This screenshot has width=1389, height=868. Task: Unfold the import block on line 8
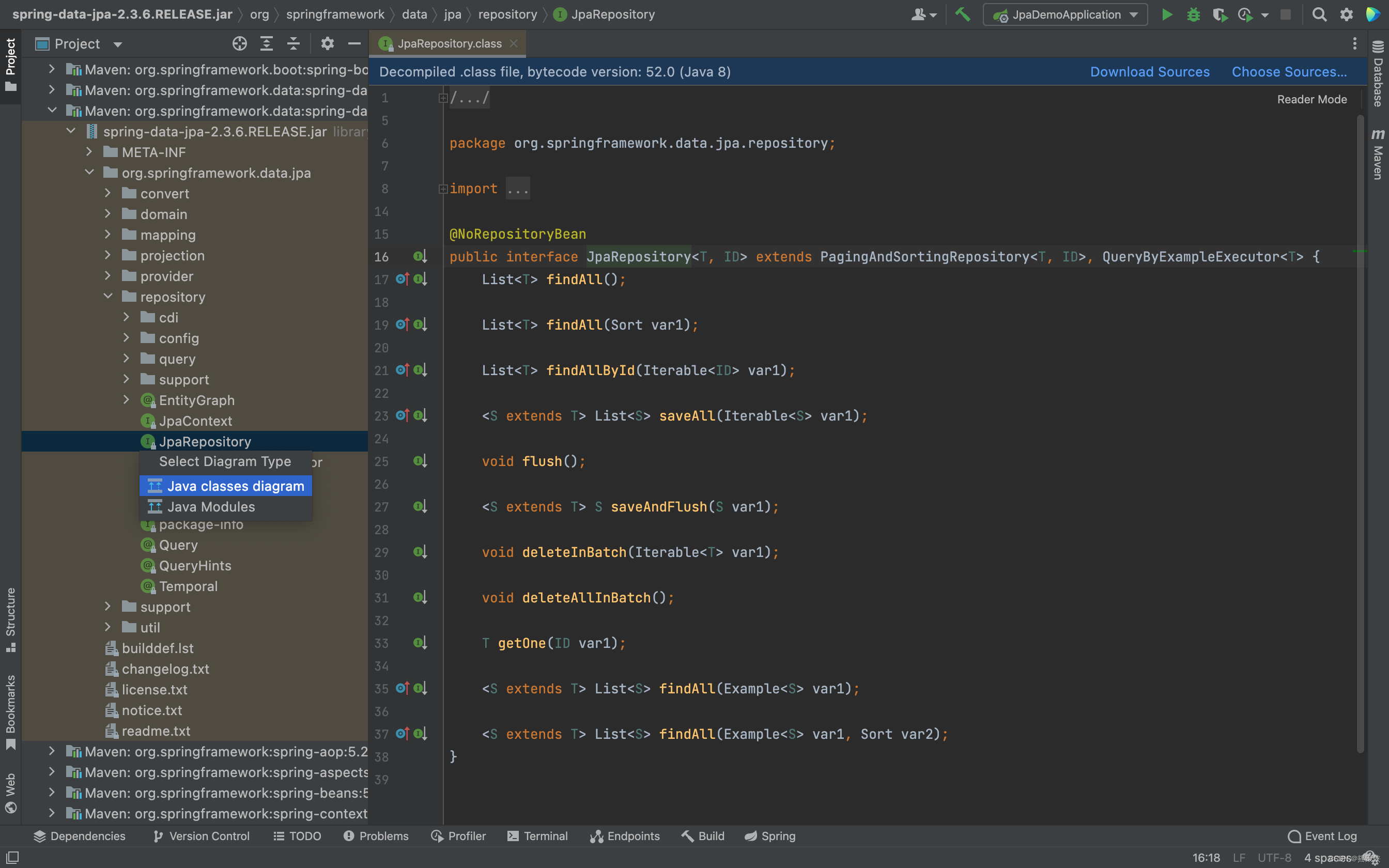(x=443, y=189)
